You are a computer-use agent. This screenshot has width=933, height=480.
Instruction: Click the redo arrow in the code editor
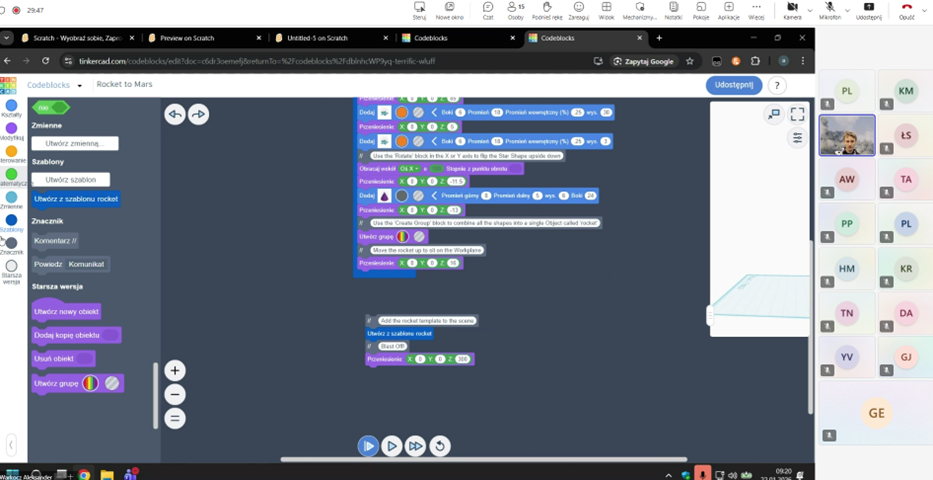pyautogui.click(x=198, y=115)
